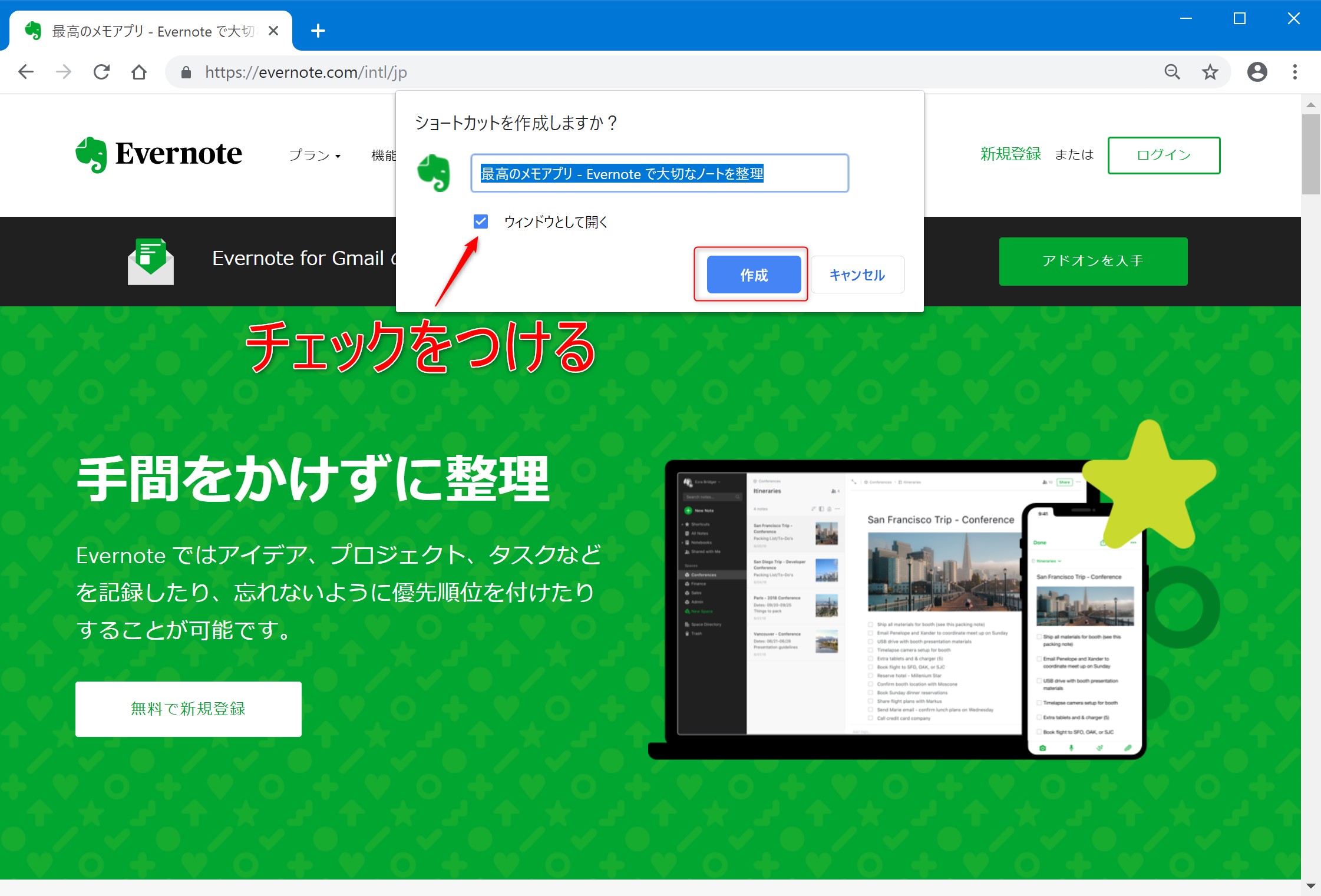Viewport: 1321px width, 896px height.
Task: Click the scrollbar down arrow
Action: pos(1311,885)
